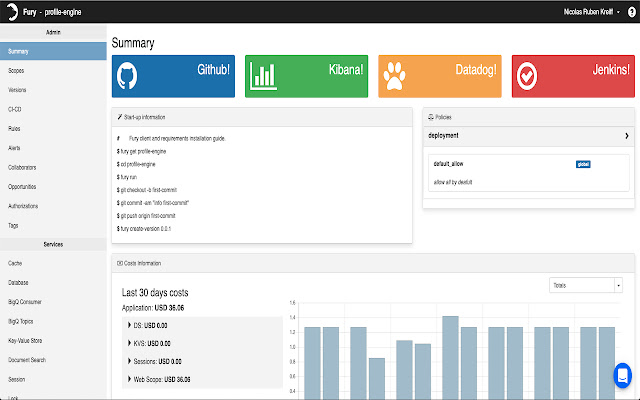640x400 pixels.
Task: Click the Github octocat icon
Action: 127,76
